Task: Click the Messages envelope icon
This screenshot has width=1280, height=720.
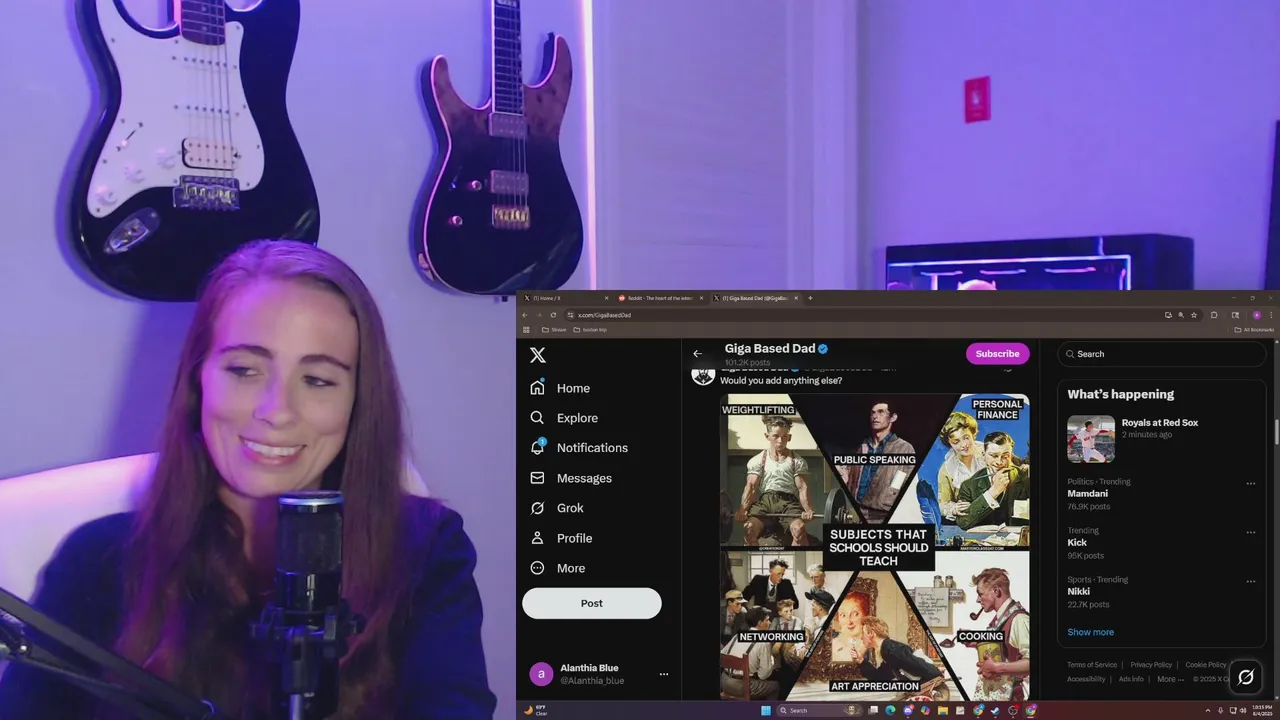Action: pyautogui.click(x=537, y=478)
